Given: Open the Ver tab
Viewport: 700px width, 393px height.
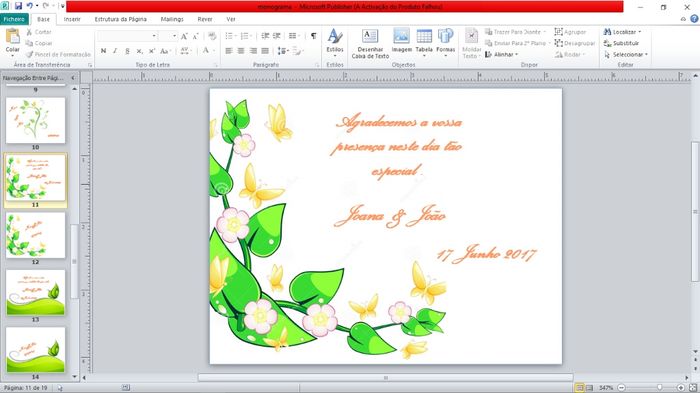Looking at the screenshot, I should [231, 19].
